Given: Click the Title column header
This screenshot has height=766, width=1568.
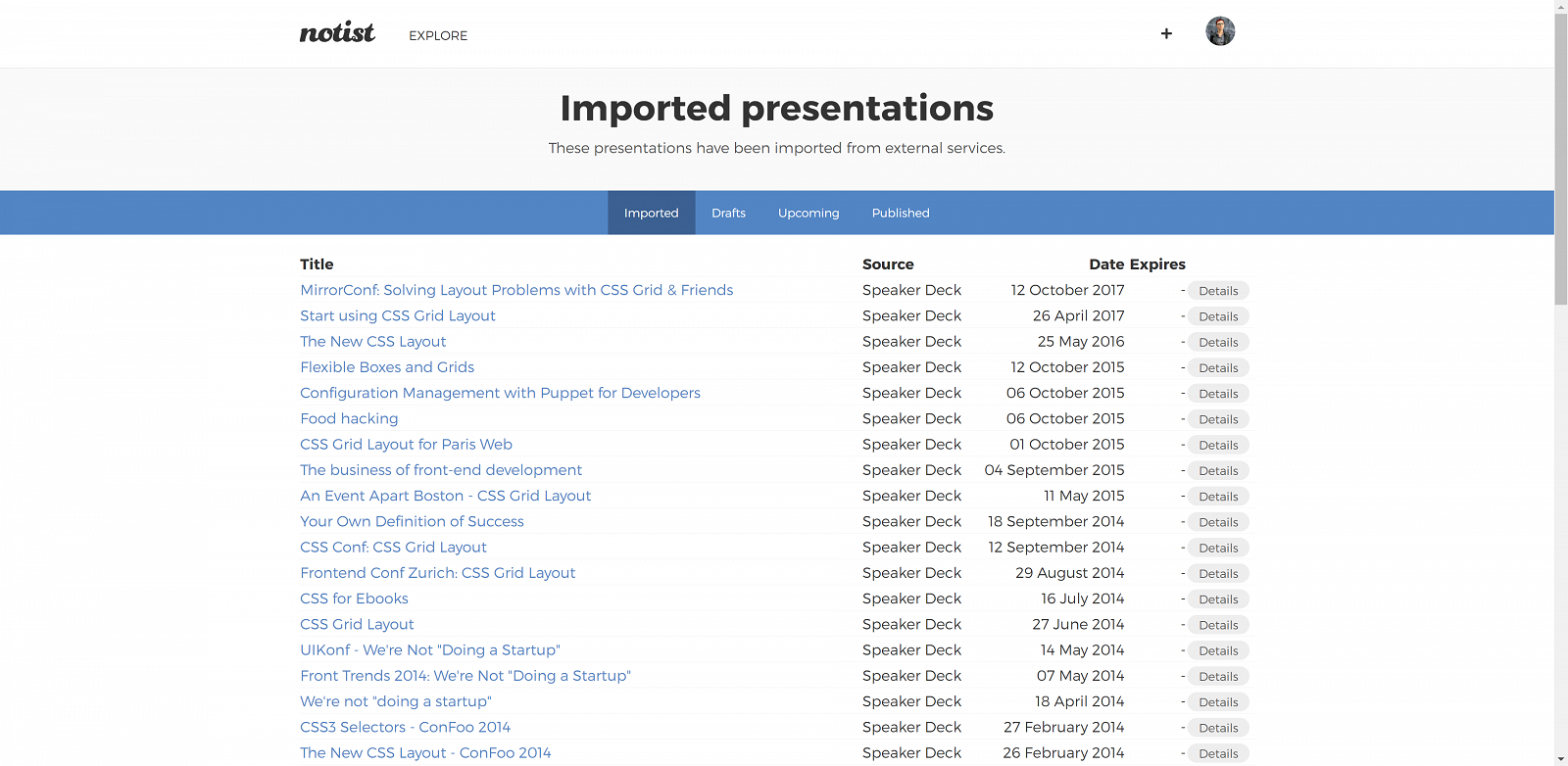Looking at the screenshot, I should click(x=317, y=264).
